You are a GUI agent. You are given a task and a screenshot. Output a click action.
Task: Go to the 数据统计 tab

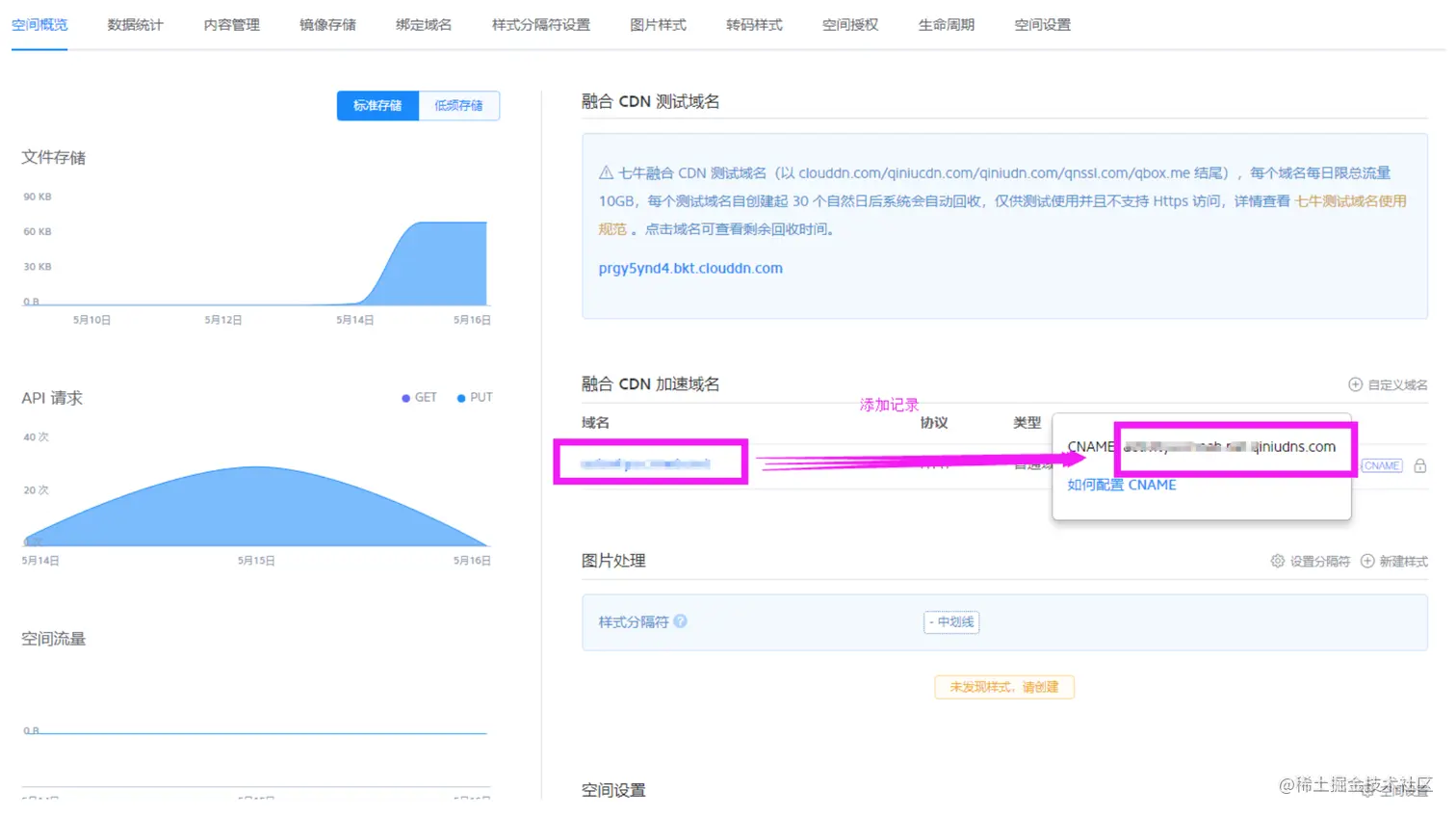click(136, 25)
